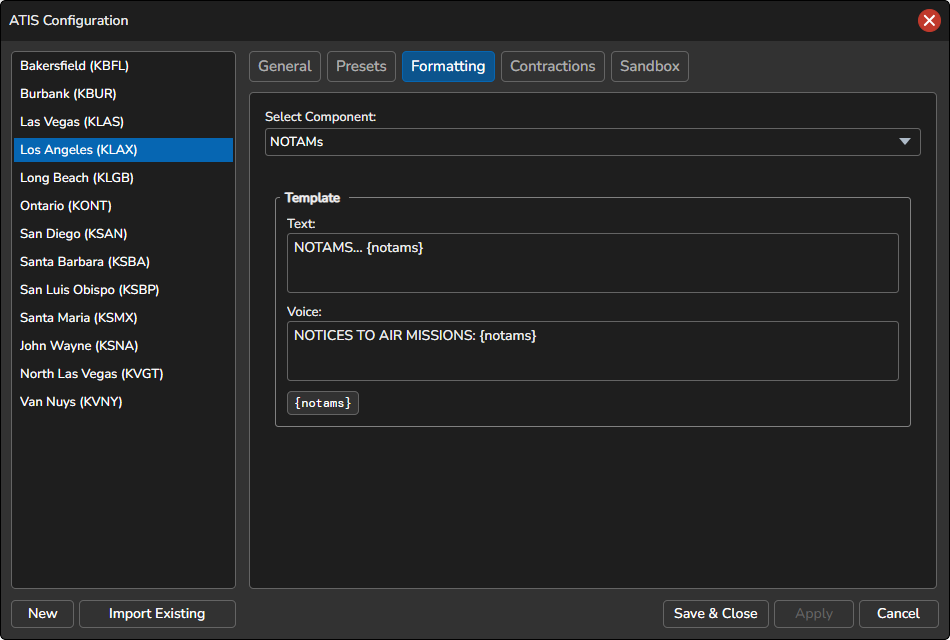Image resolution: width=950 pixels, height=640 pixels.
Task: Cancel the configuration changes
Action: 897,614
